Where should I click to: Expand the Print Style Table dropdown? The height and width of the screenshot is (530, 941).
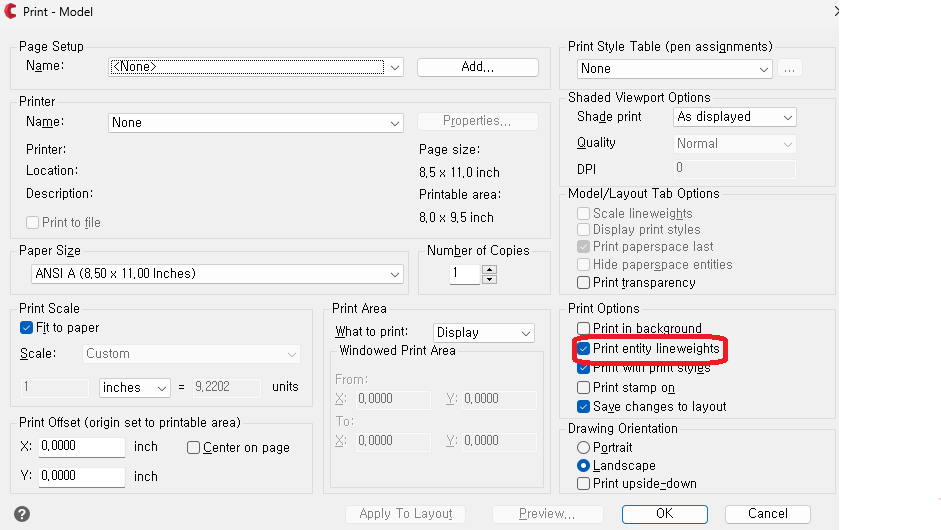(x=764, y=69)
